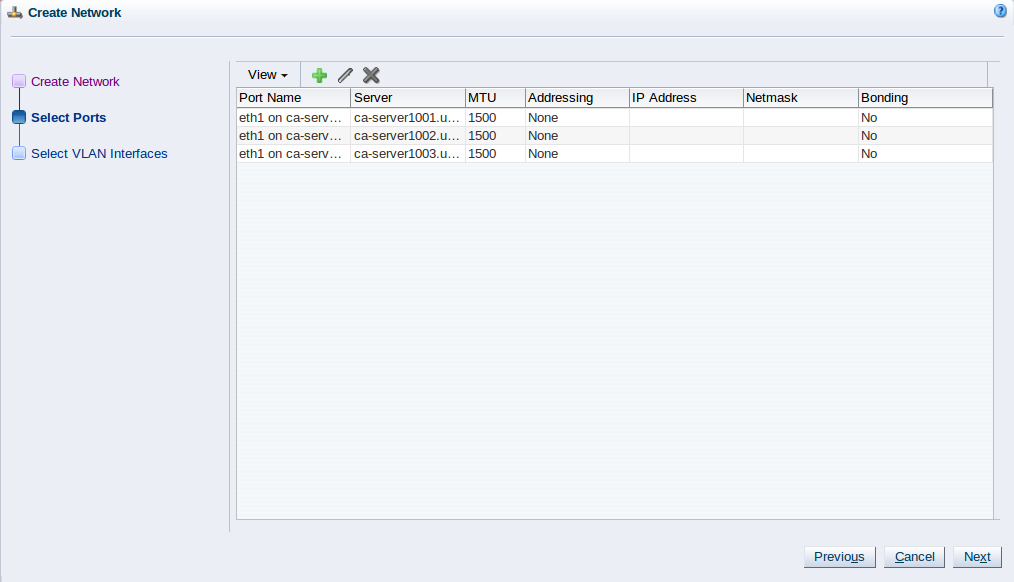
Task: Click the None addressing cell for ca-server1002
Action: click(x=577, y=136)
